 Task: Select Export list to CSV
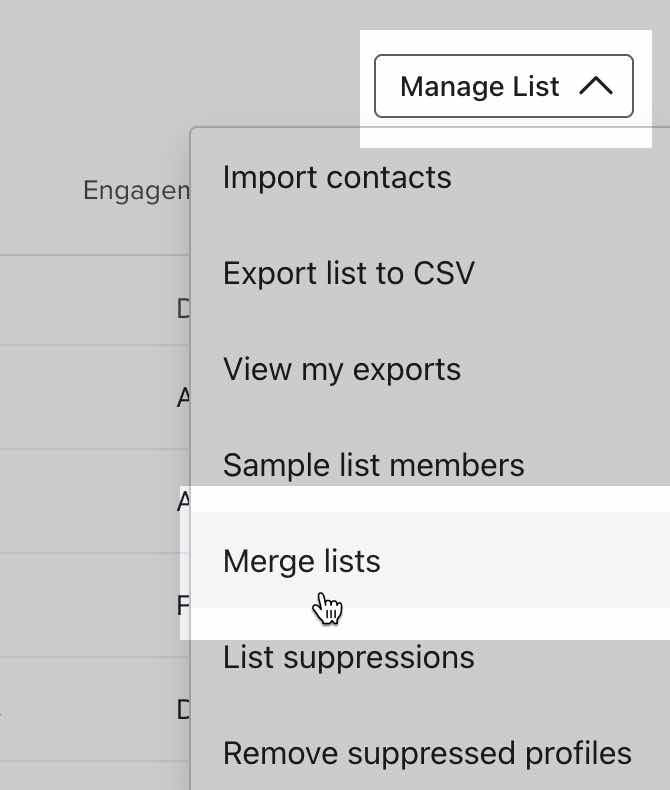point(348,273)
